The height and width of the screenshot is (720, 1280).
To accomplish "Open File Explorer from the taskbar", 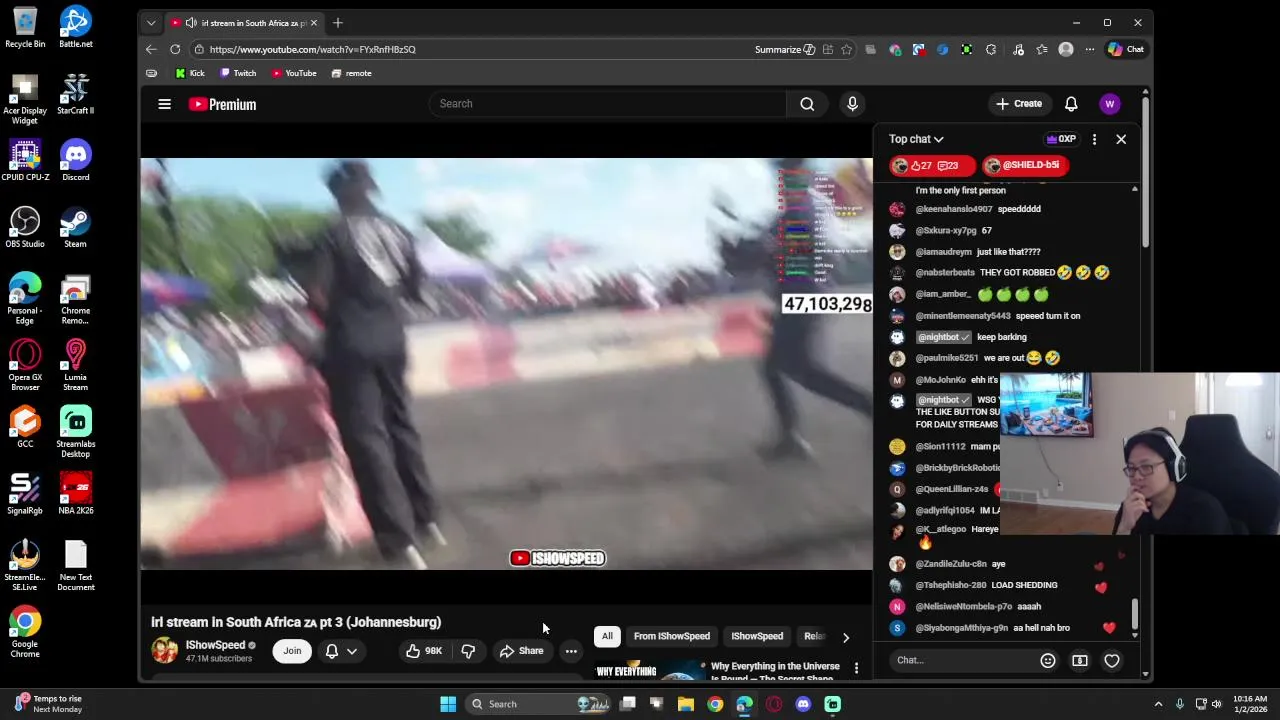I will click(686, 704).
